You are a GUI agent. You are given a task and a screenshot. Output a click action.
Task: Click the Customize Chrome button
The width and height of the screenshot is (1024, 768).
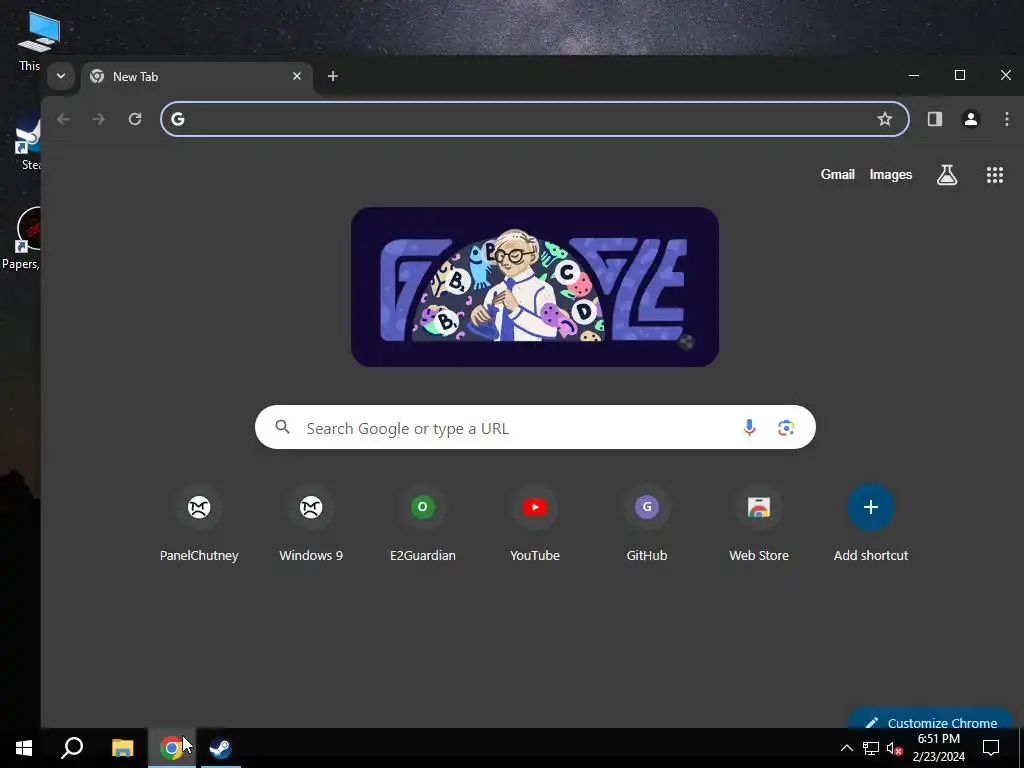pos(931,719)
